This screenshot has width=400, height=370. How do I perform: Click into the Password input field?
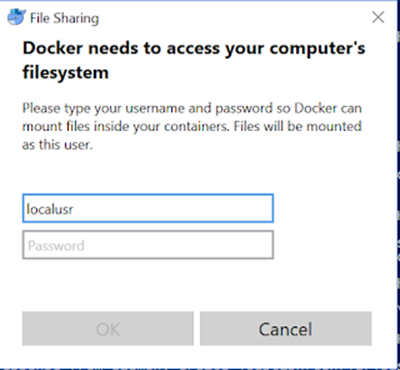click(x=148, y=245)
